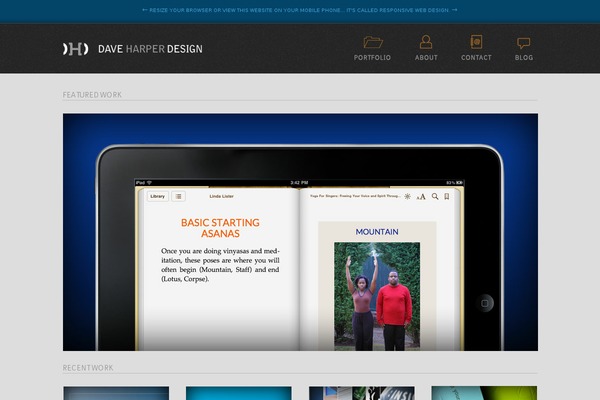Open the third recent work thumbnail
The height and width of the screenshot is (400, 600).
[x=362, y=393]
